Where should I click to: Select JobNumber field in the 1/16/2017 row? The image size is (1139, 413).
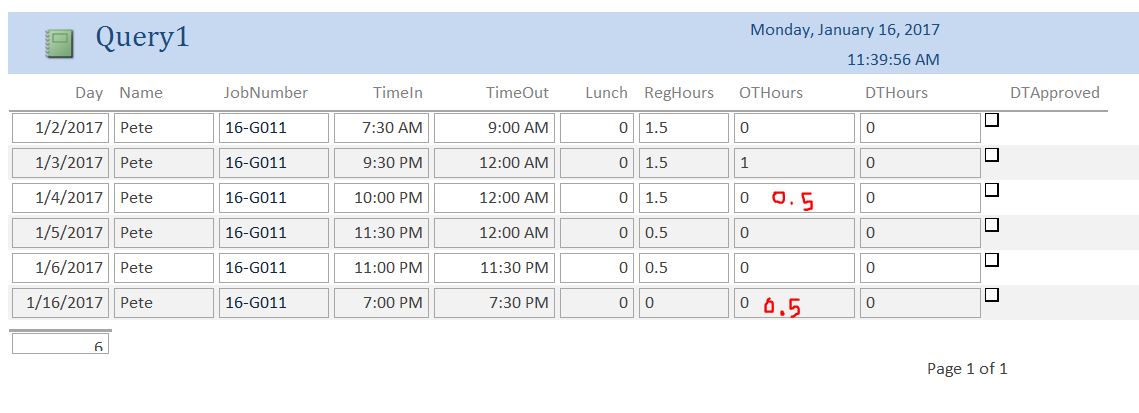pyautogui.click(x=274, y=303)
